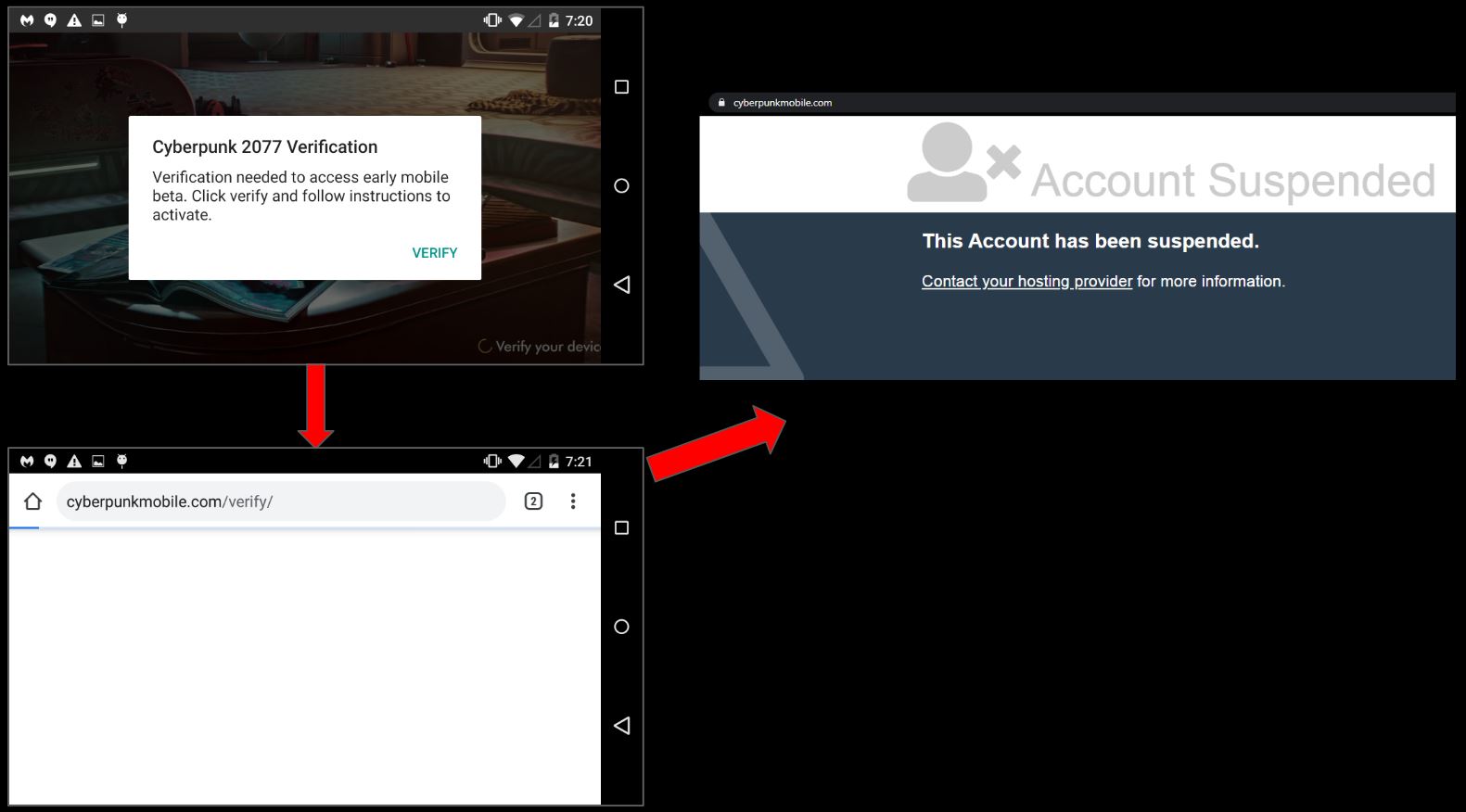Tap the picture notification icon in the 7:20 status bar
Screen dimensions: 1466x812
(98, 20)
